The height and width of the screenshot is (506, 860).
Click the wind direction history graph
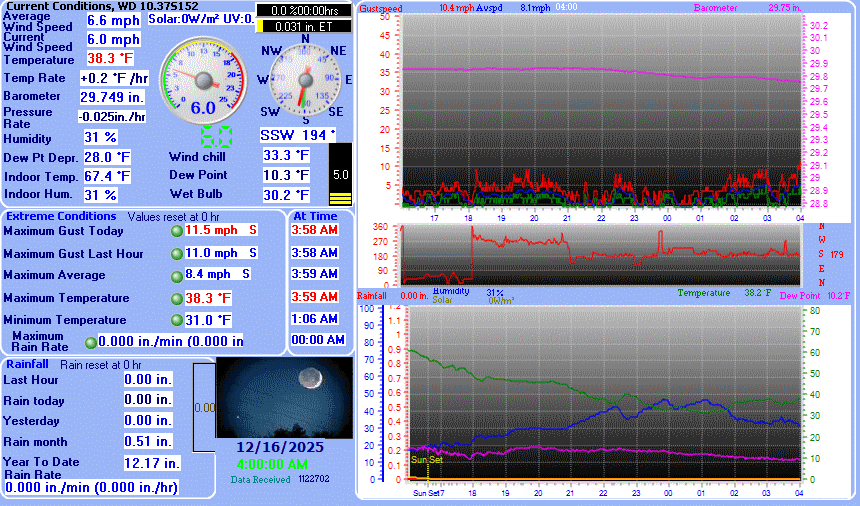click(x=600, y=255)
